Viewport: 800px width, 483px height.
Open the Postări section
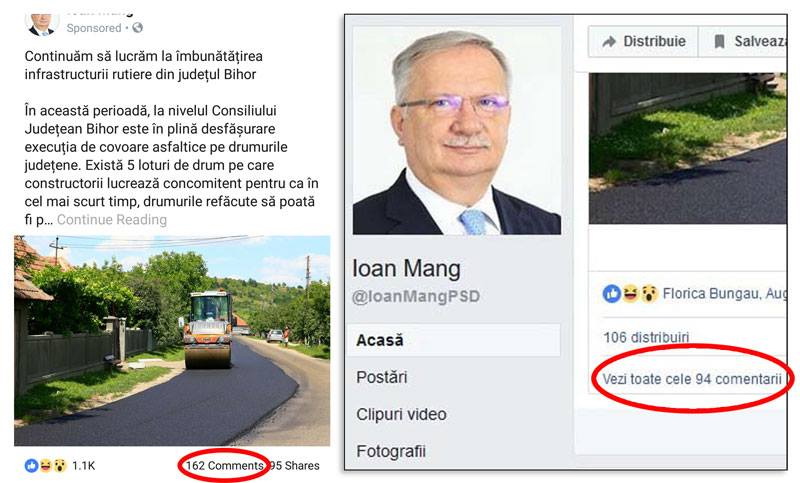tap(382, 377)
